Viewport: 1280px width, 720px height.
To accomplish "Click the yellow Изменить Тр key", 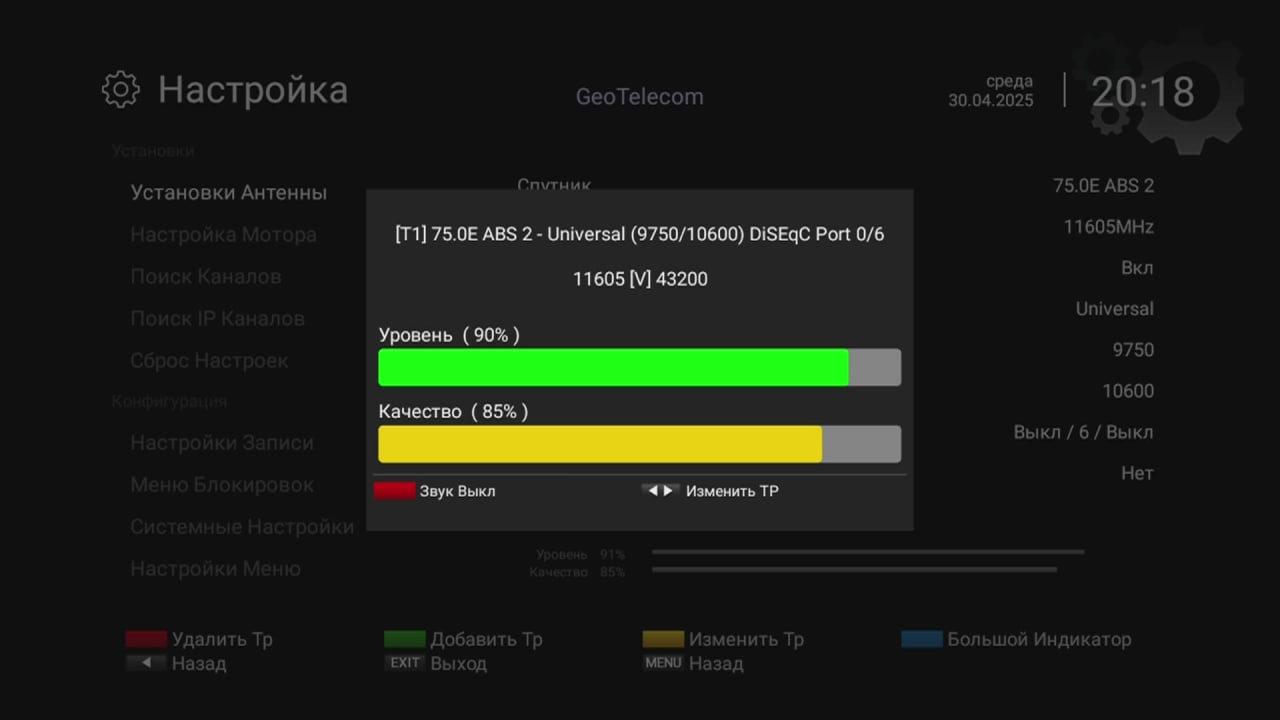I will pyautogui.click(x=663, y=639).
